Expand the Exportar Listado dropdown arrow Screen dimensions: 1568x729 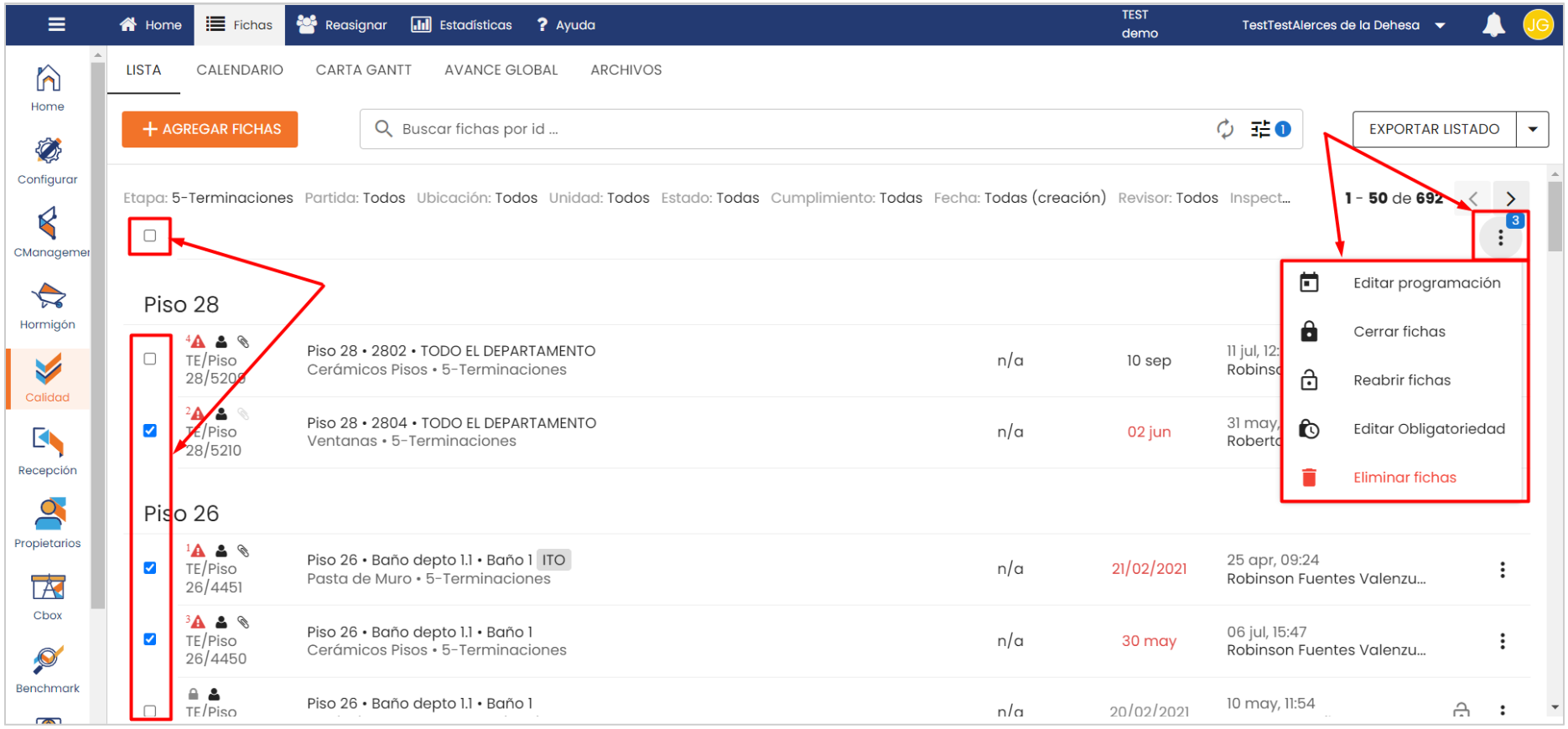[x=1532, y=129]
